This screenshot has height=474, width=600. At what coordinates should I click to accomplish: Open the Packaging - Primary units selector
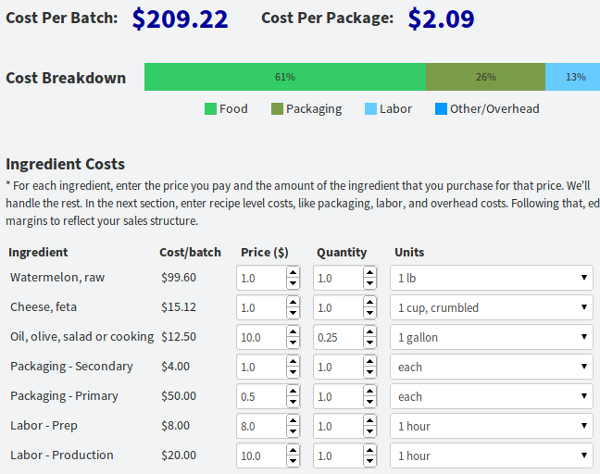point(491,396)
